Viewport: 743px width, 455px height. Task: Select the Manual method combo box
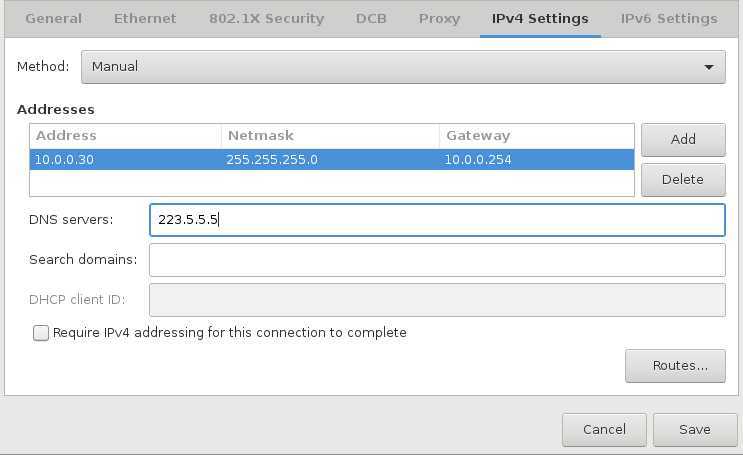pyautogui.click(x=403, y=67)
